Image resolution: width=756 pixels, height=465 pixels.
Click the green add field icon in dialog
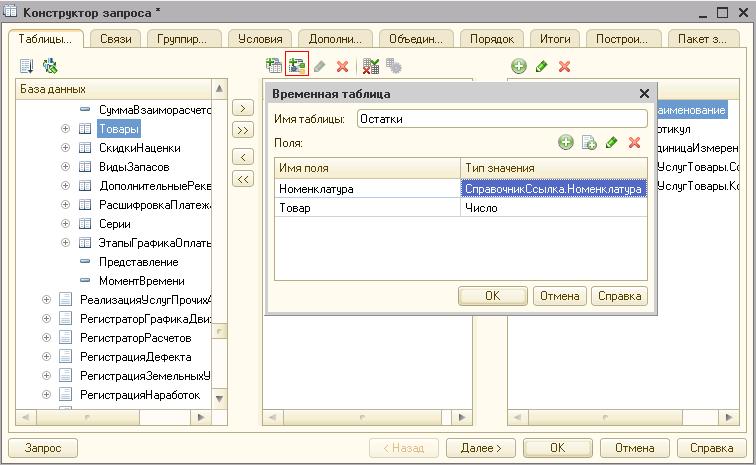coord(566,143)
